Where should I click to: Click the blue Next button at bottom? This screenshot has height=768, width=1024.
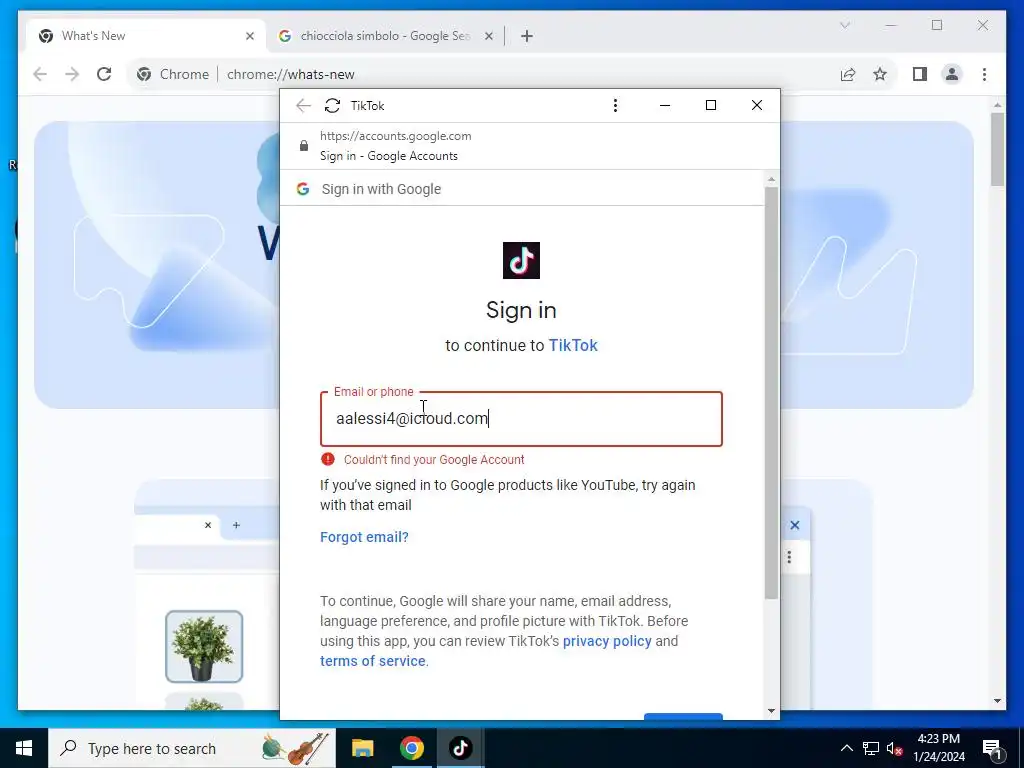[x=683, y=716]
